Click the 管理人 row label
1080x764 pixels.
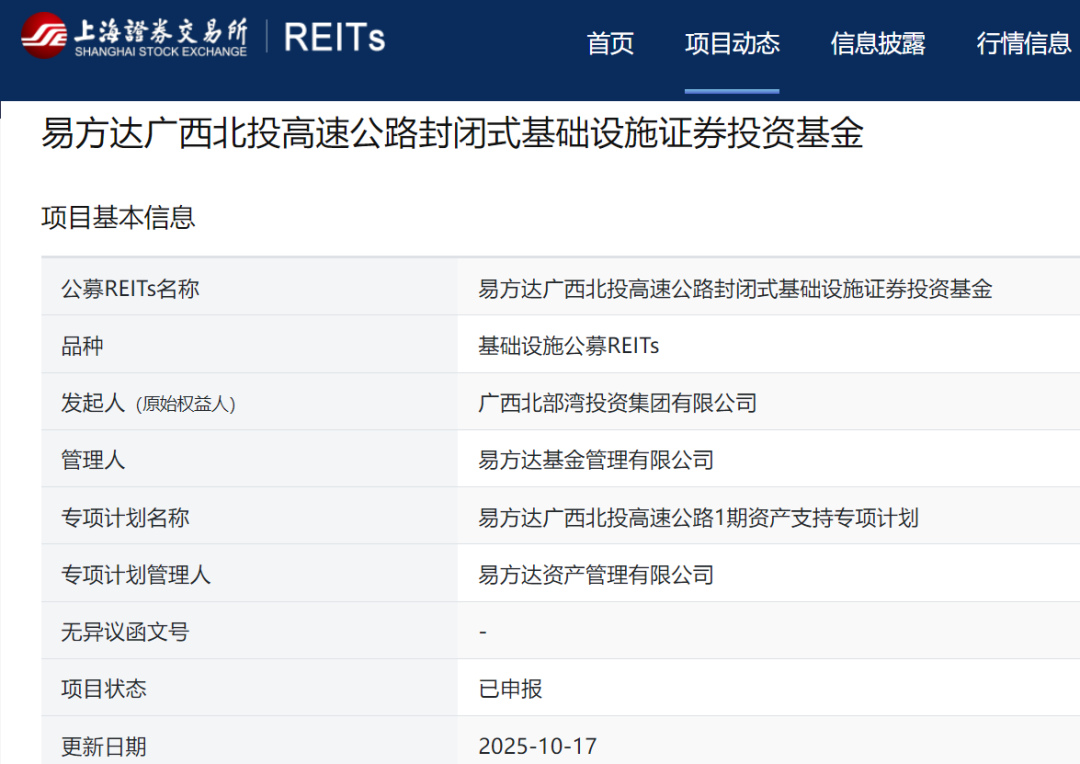(93, 460)
